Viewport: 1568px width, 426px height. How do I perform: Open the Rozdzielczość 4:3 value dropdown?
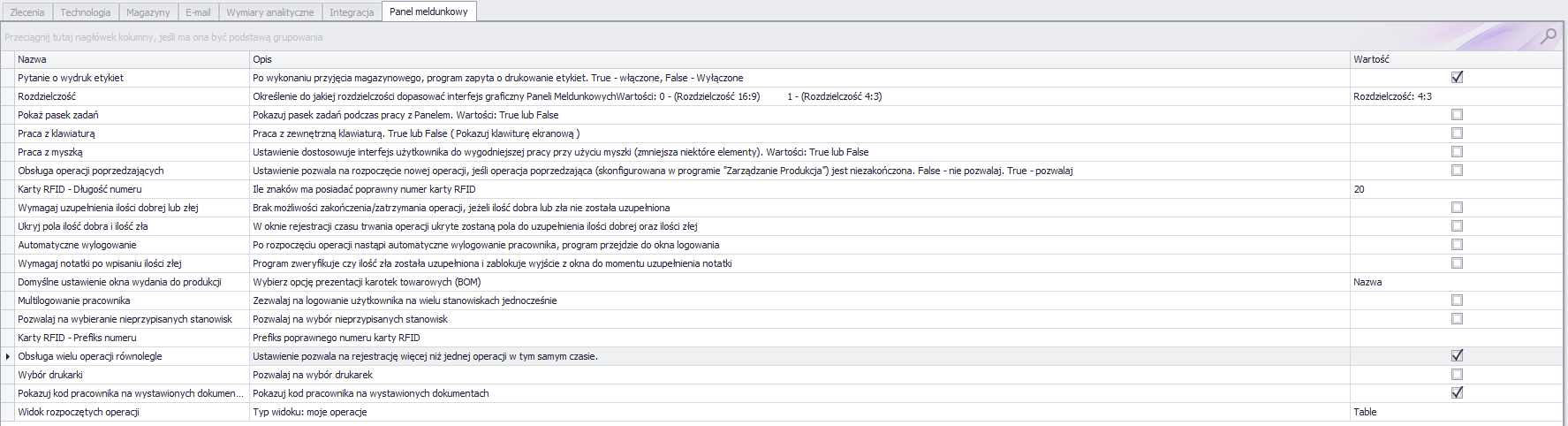click(x=1456, y=96)
